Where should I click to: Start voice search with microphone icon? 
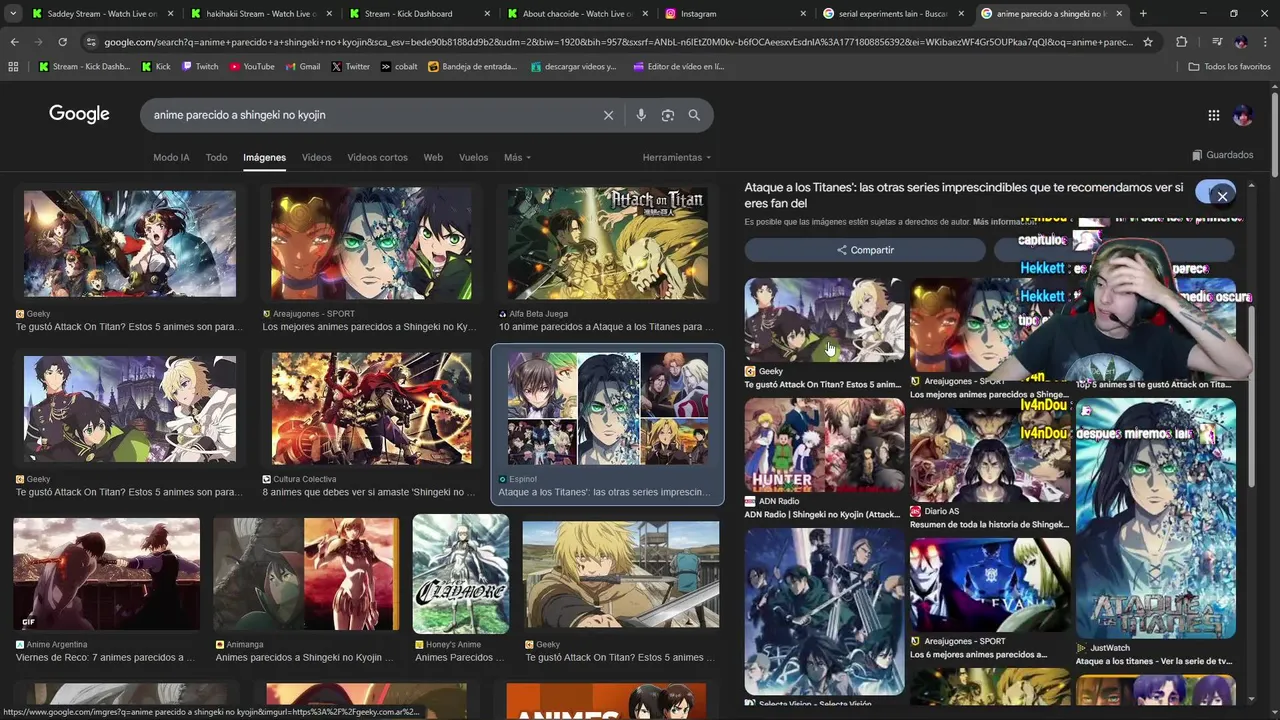tap(641, 115)
